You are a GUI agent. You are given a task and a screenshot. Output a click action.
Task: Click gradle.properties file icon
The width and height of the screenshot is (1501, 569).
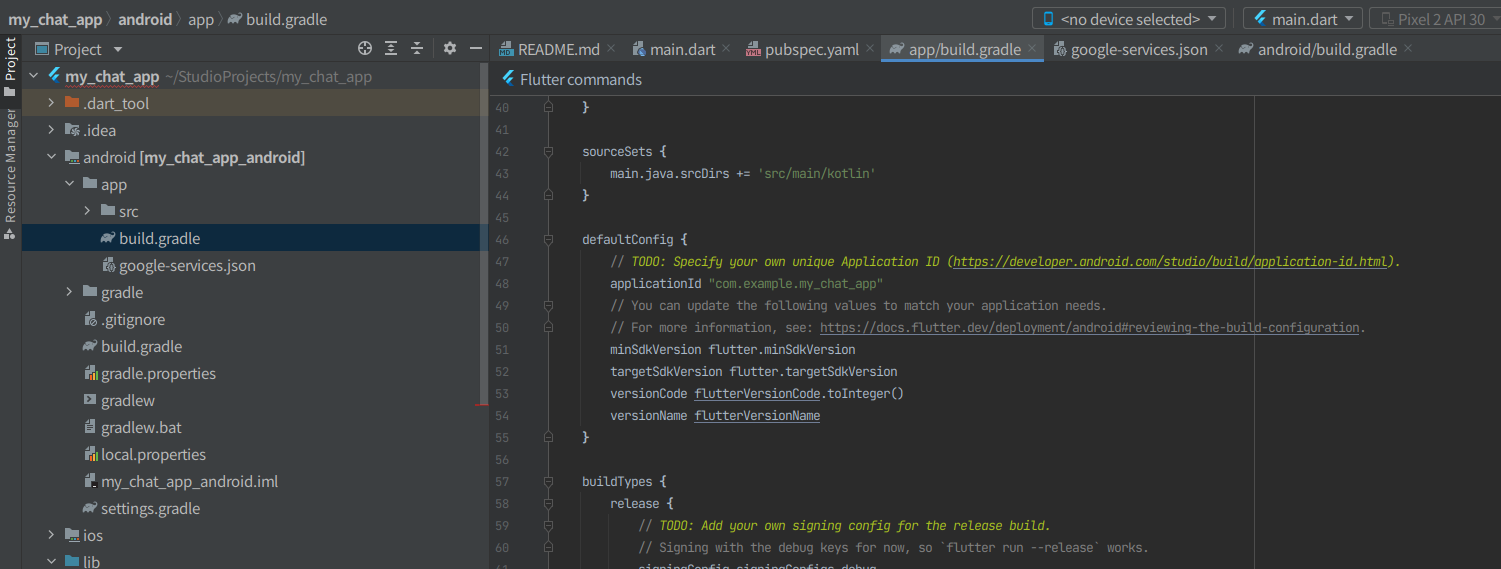[x=90, y=373]
